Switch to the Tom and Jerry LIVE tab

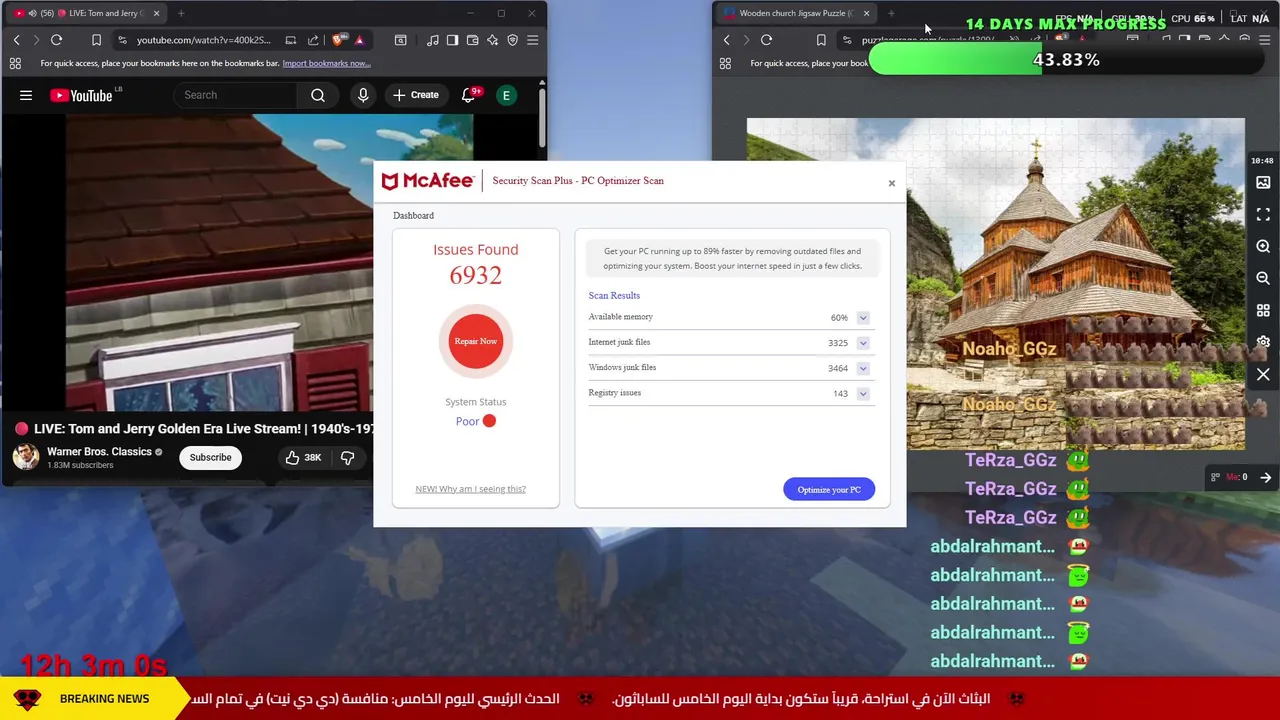tap(86, 13)
